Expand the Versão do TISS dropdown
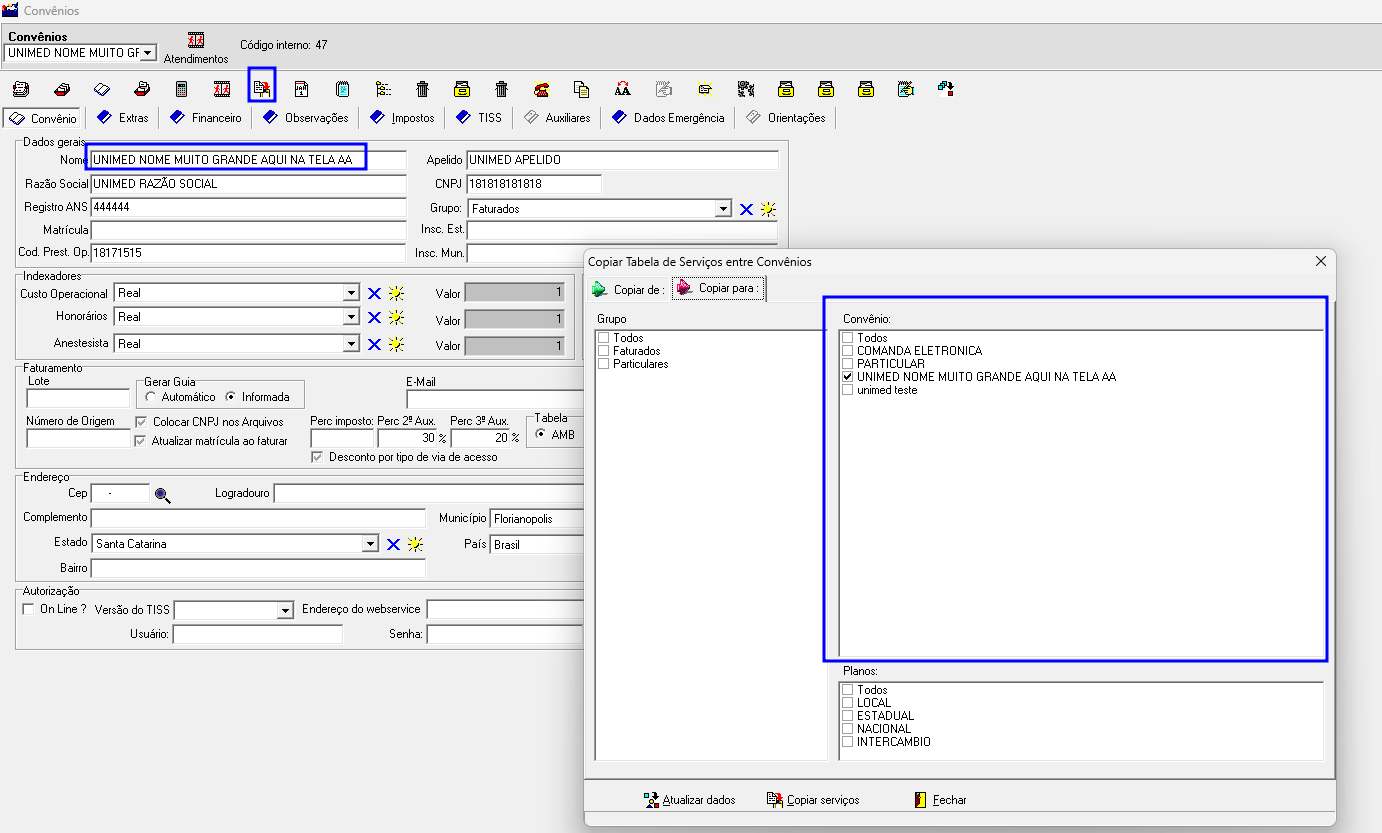The width and height of the screenshot is (1382, 833). click(x=285, y=610)
